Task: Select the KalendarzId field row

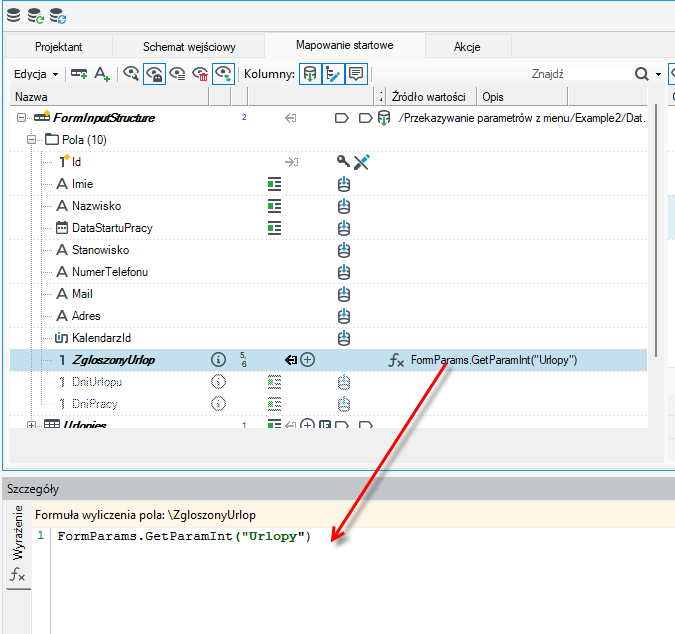Action: tap(328, 337)
